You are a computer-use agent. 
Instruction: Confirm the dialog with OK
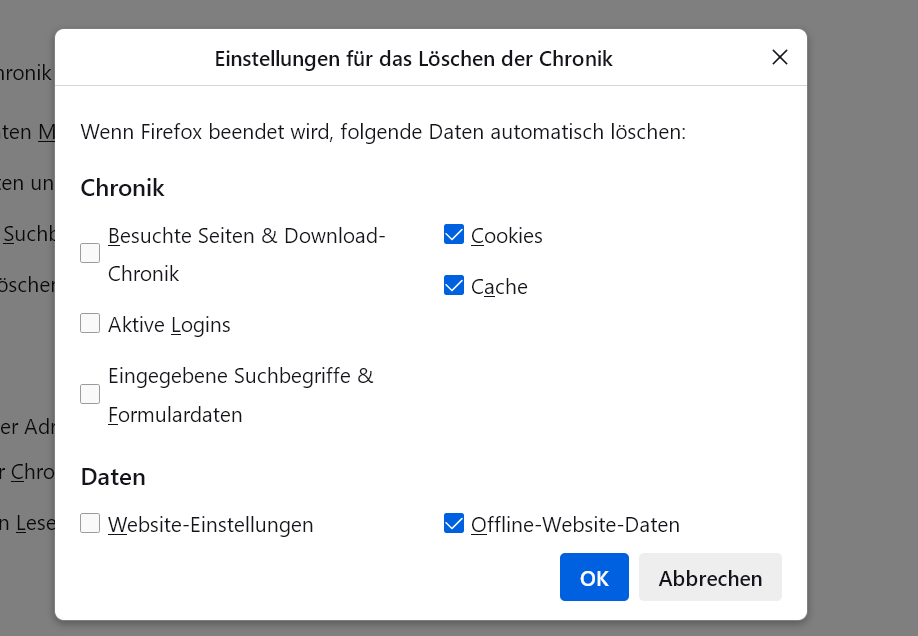594,577
